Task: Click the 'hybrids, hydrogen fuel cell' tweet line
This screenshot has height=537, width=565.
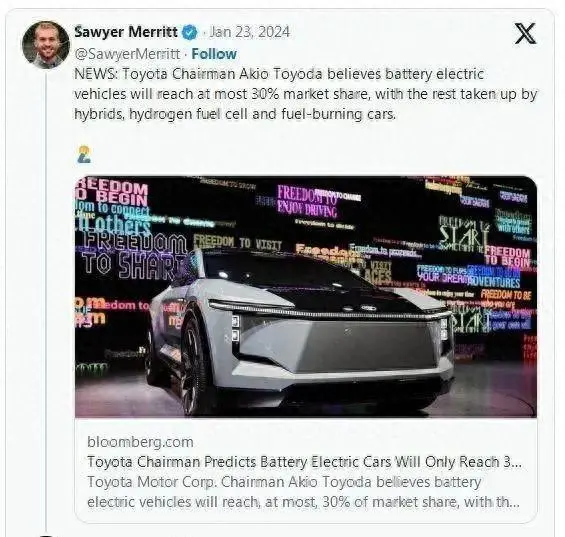Action: click(235, 114)
